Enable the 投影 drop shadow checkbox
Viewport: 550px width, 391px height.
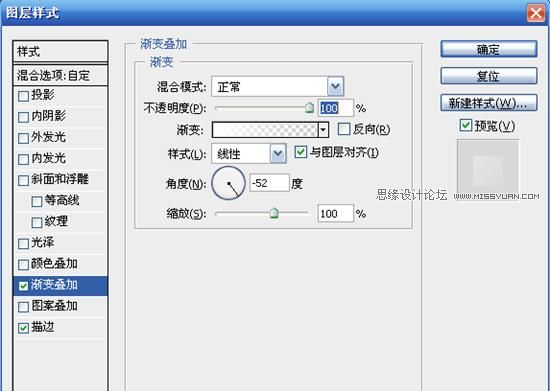[23, 96]
